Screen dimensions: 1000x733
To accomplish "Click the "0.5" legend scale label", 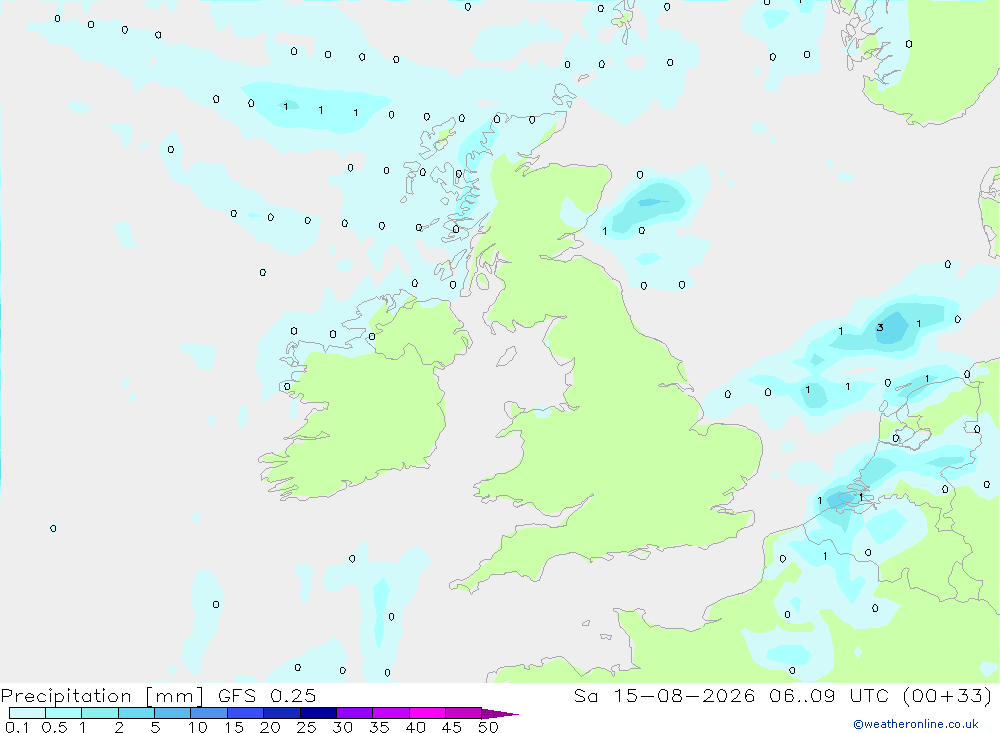I will [x=54, y=727].
